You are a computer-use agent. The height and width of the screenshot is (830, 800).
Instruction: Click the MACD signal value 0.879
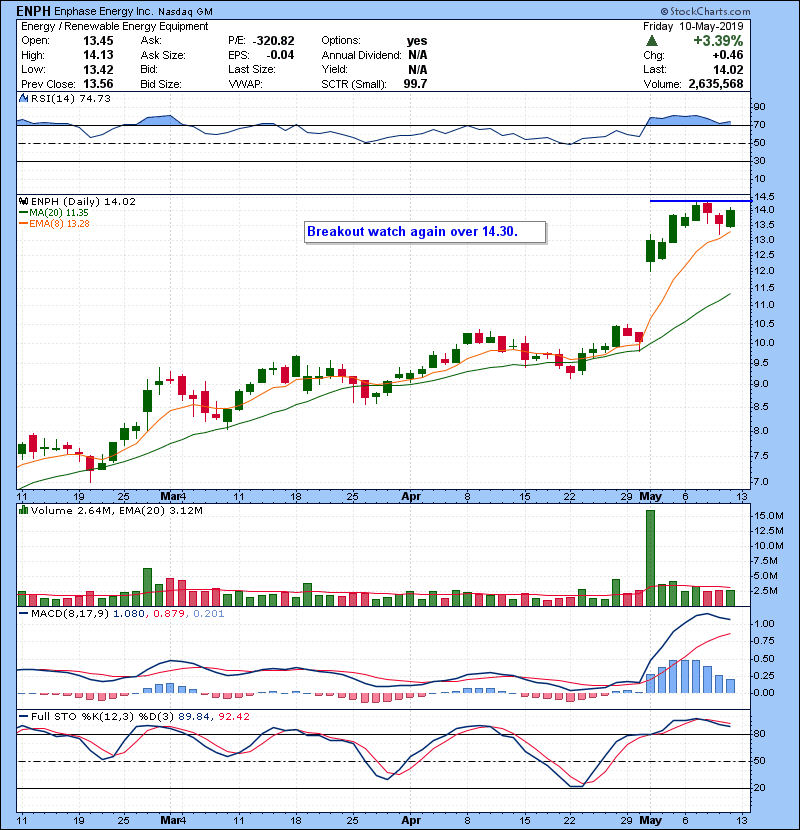pos(169,614)
